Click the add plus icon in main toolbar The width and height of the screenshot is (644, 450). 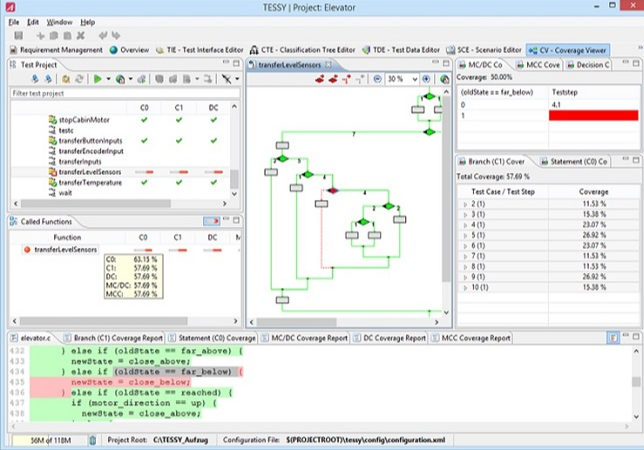pyautogui.click(x=40, y=36)
